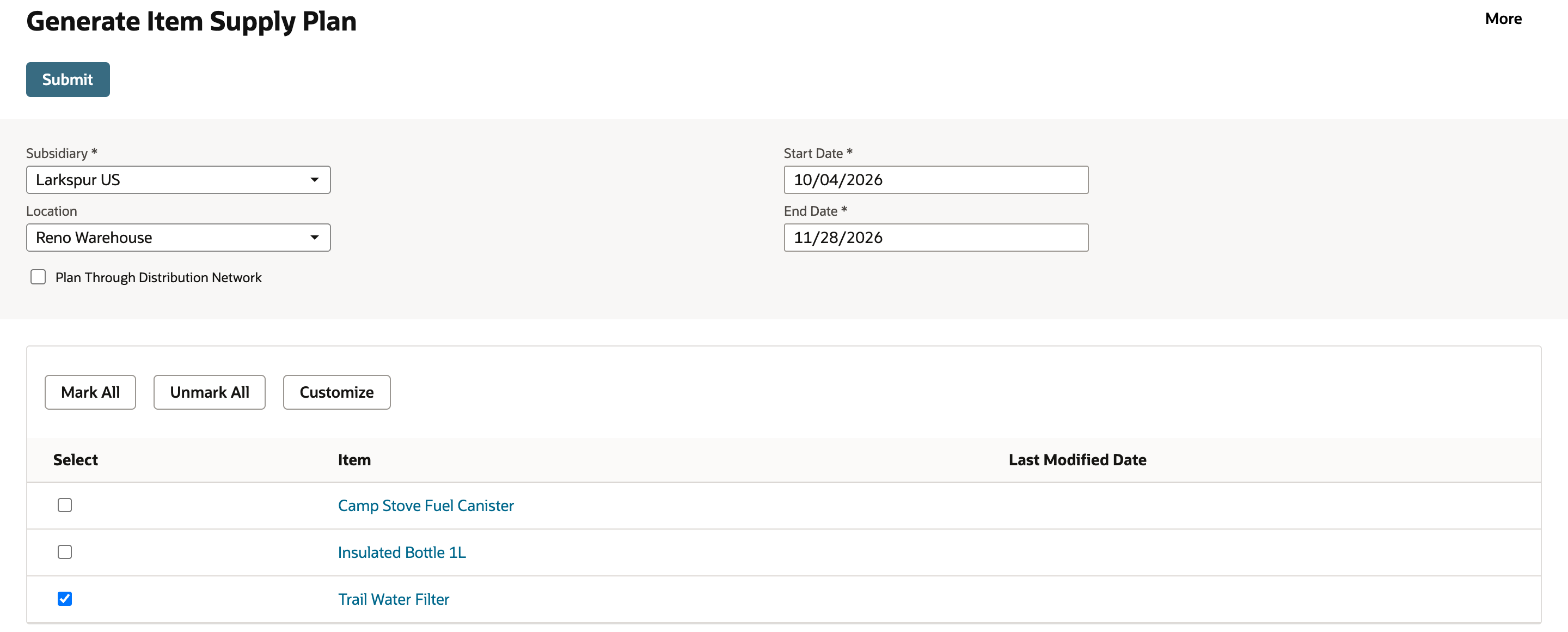The image size is (1568, 632).
Task: Click Mark All button
Action: (x=90, y=392)
